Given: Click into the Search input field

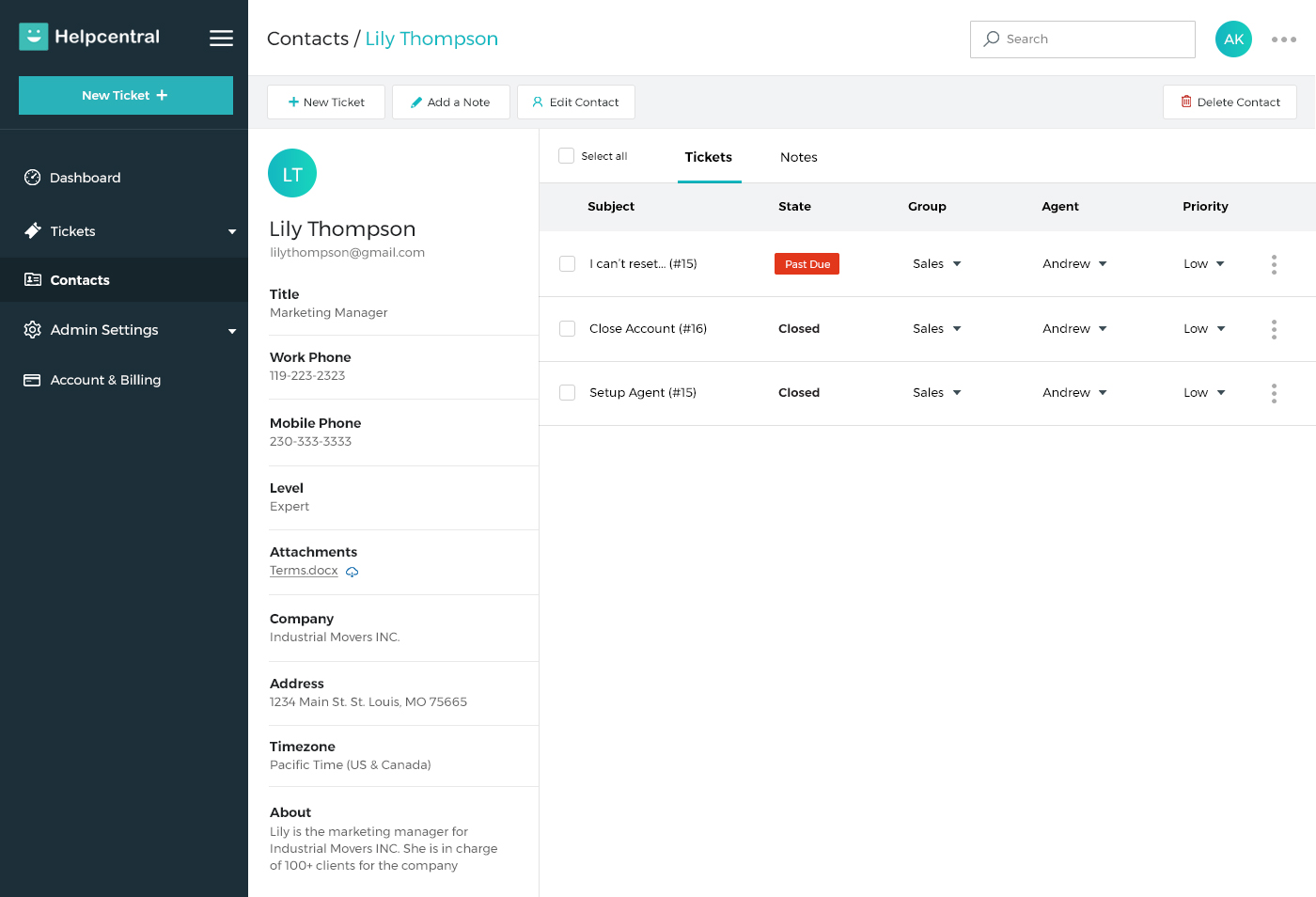Looking at the screenshot, I should click(1090, 39).
